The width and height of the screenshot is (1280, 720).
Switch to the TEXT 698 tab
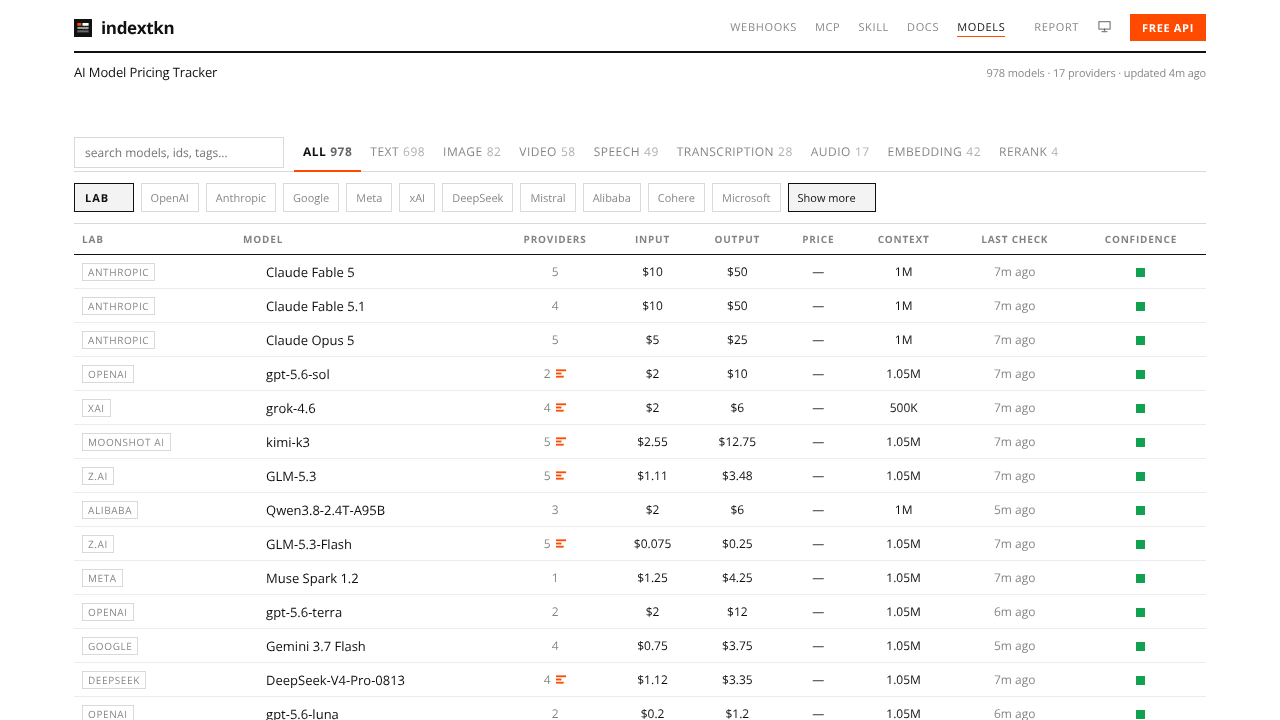pos(397,152)
